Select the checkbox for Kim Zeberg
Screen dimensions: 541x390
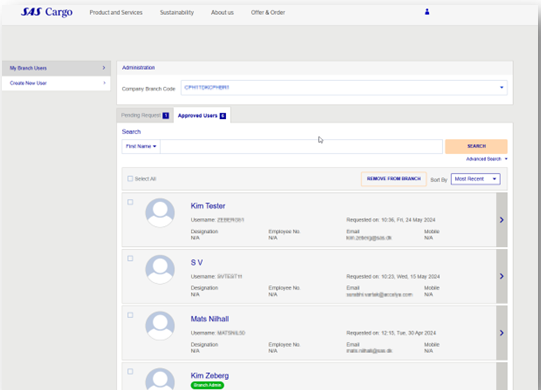pyautogui.click(x=130, y=371)
